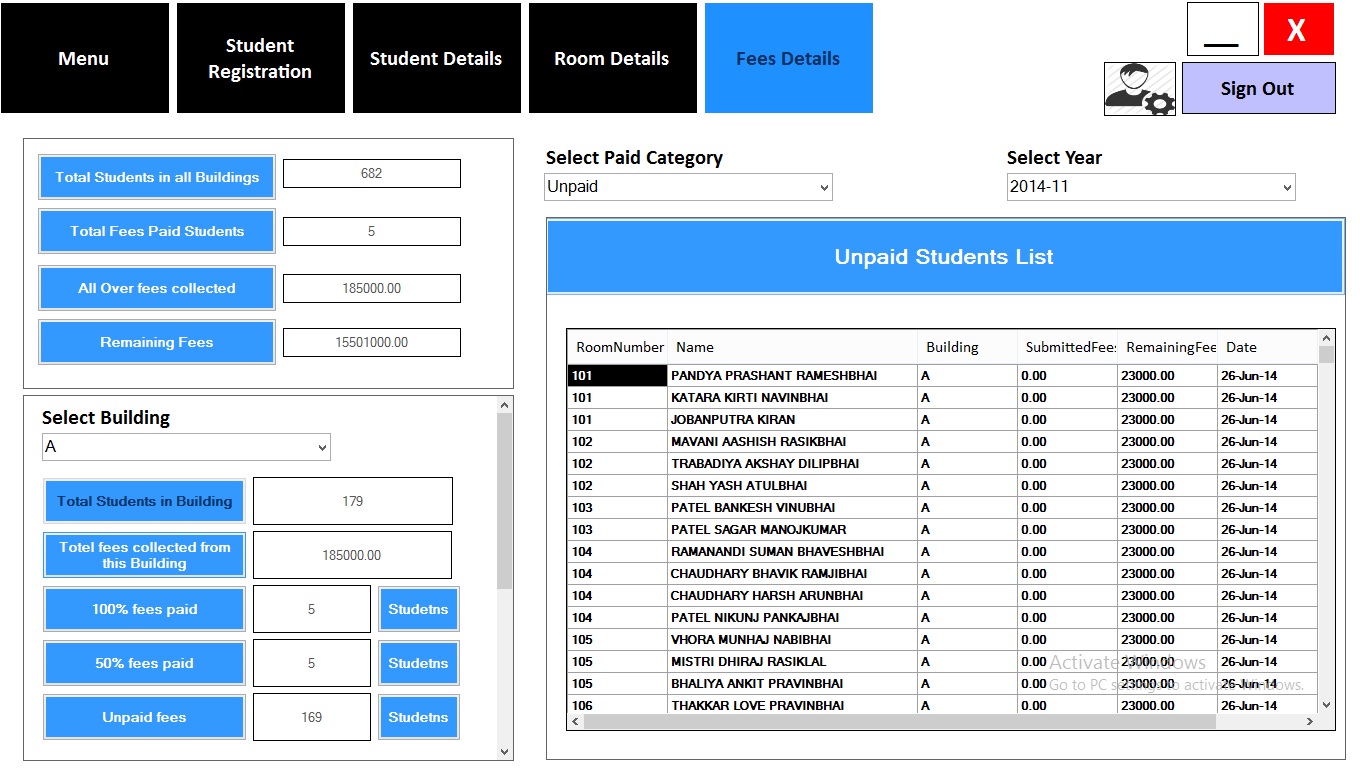Image resolution: width=1360 pixels, height=768 pixels.
Task: Click Studetns button next to Unpaid fees
Action: click(x=418, y=716)
